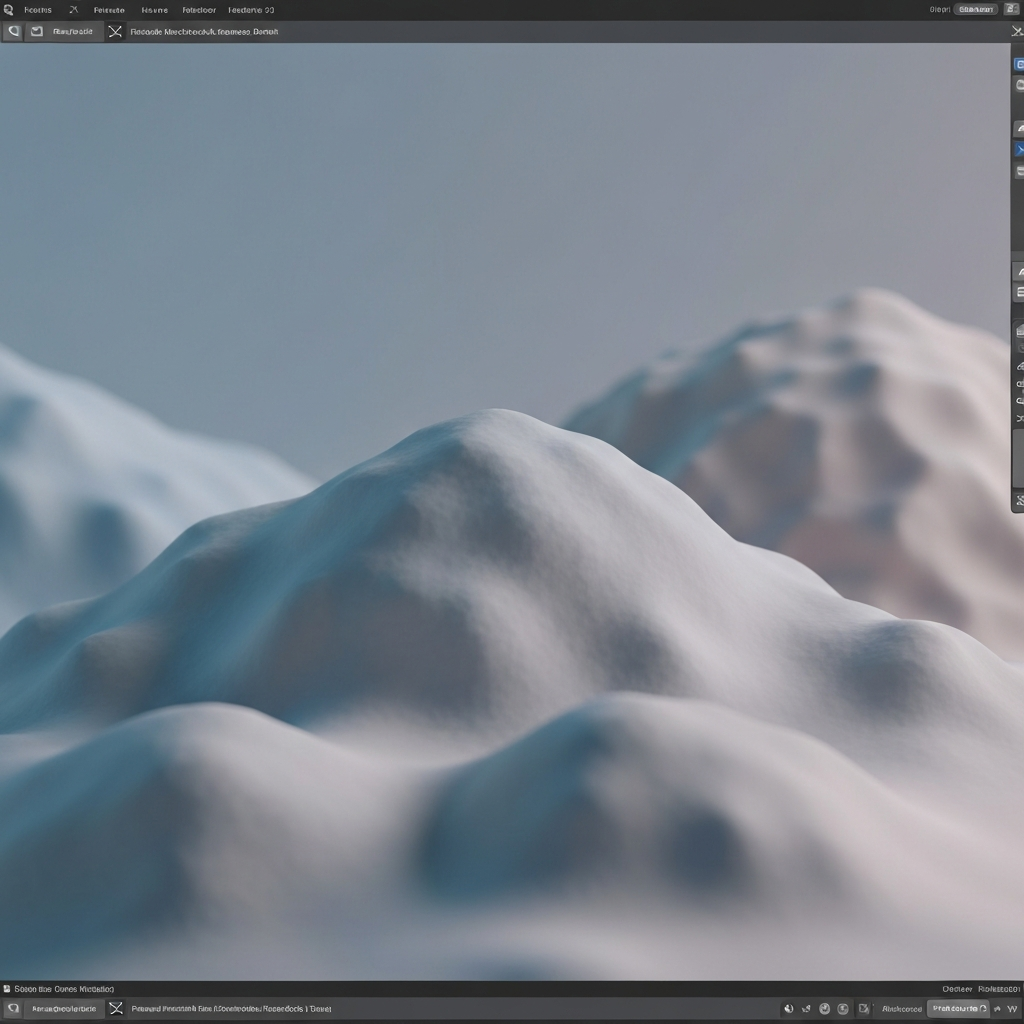Click the blue crossed-arrows icon in the right sidebar

[1019, 150]
